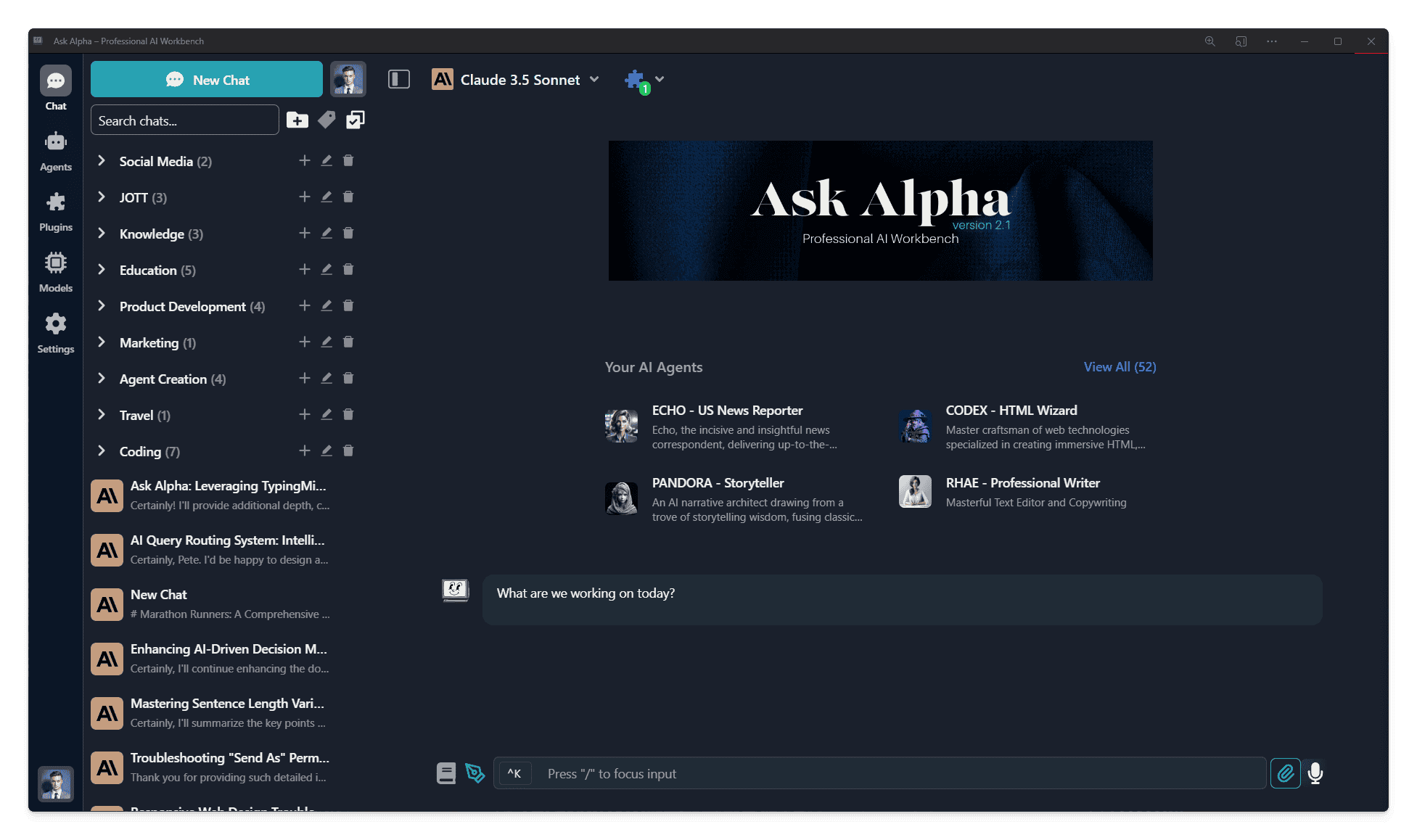Toggle the chat sidebar panel

point(399,79)
